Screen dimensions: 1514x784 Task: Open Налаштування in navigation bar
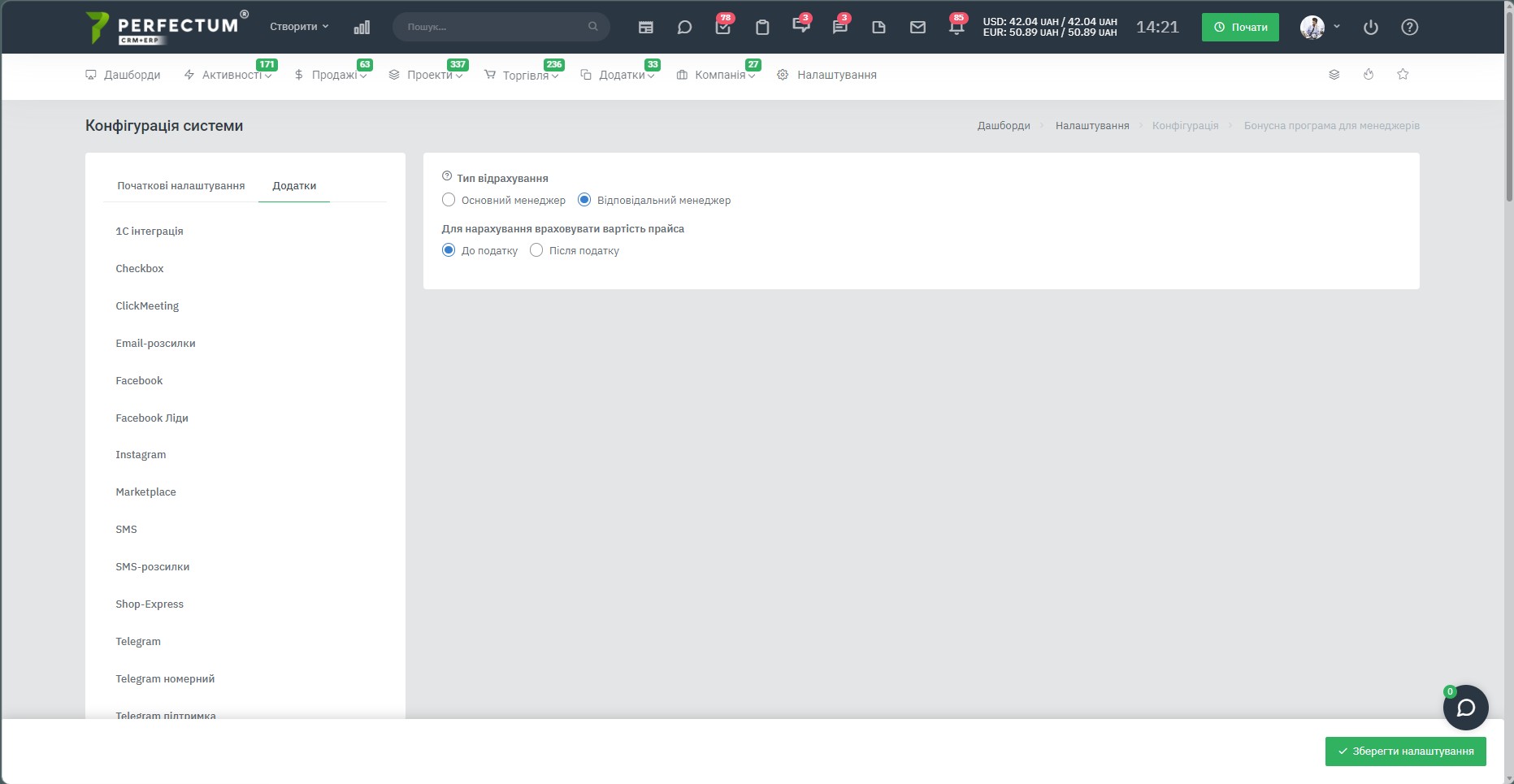coord(827,75)
